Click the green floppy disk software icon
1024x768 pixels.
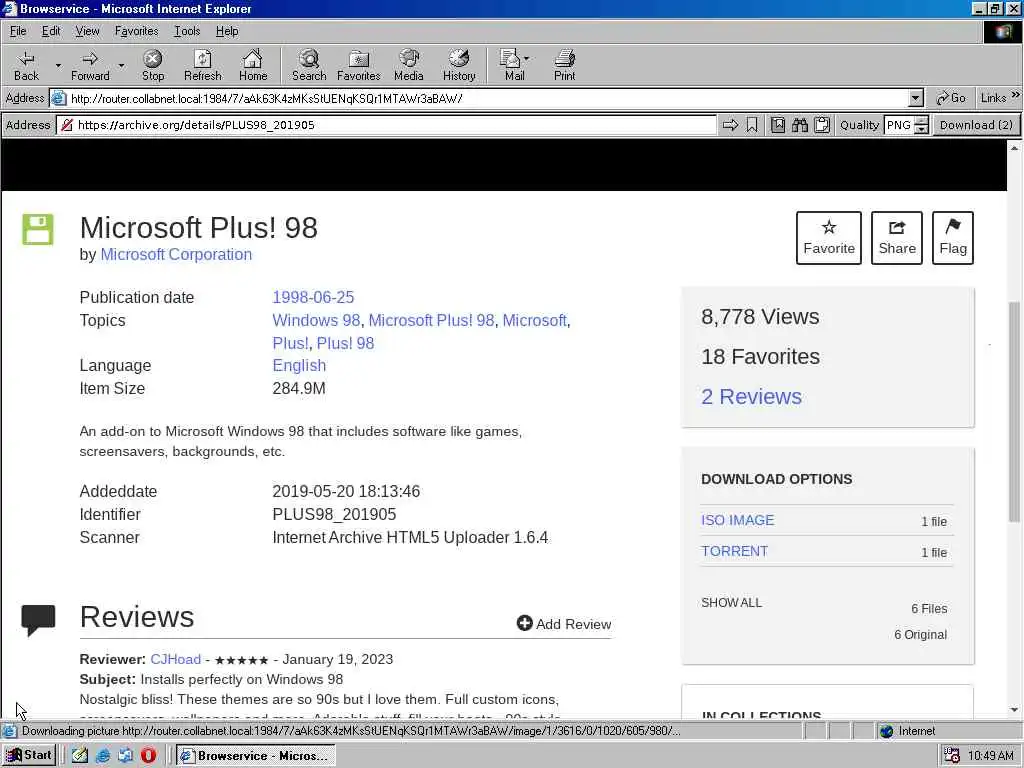38,229
